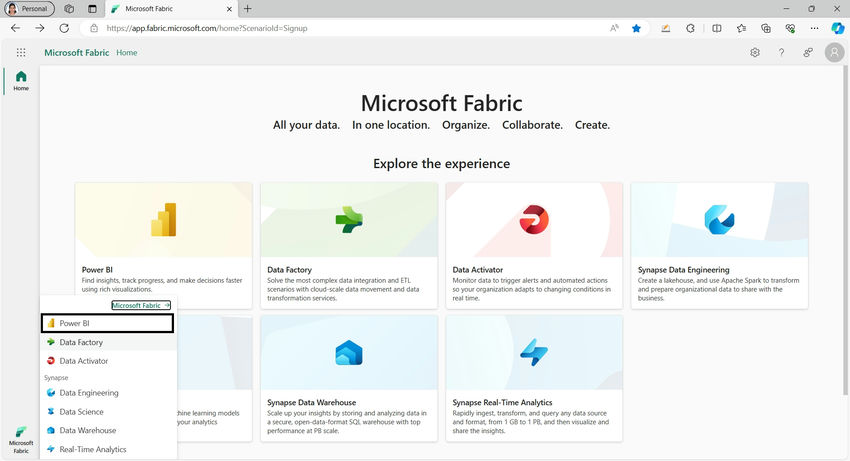850x461 pixels.
Task: Follow the Microsoft Fabric link in popup
Action: [x=141, y=305]
